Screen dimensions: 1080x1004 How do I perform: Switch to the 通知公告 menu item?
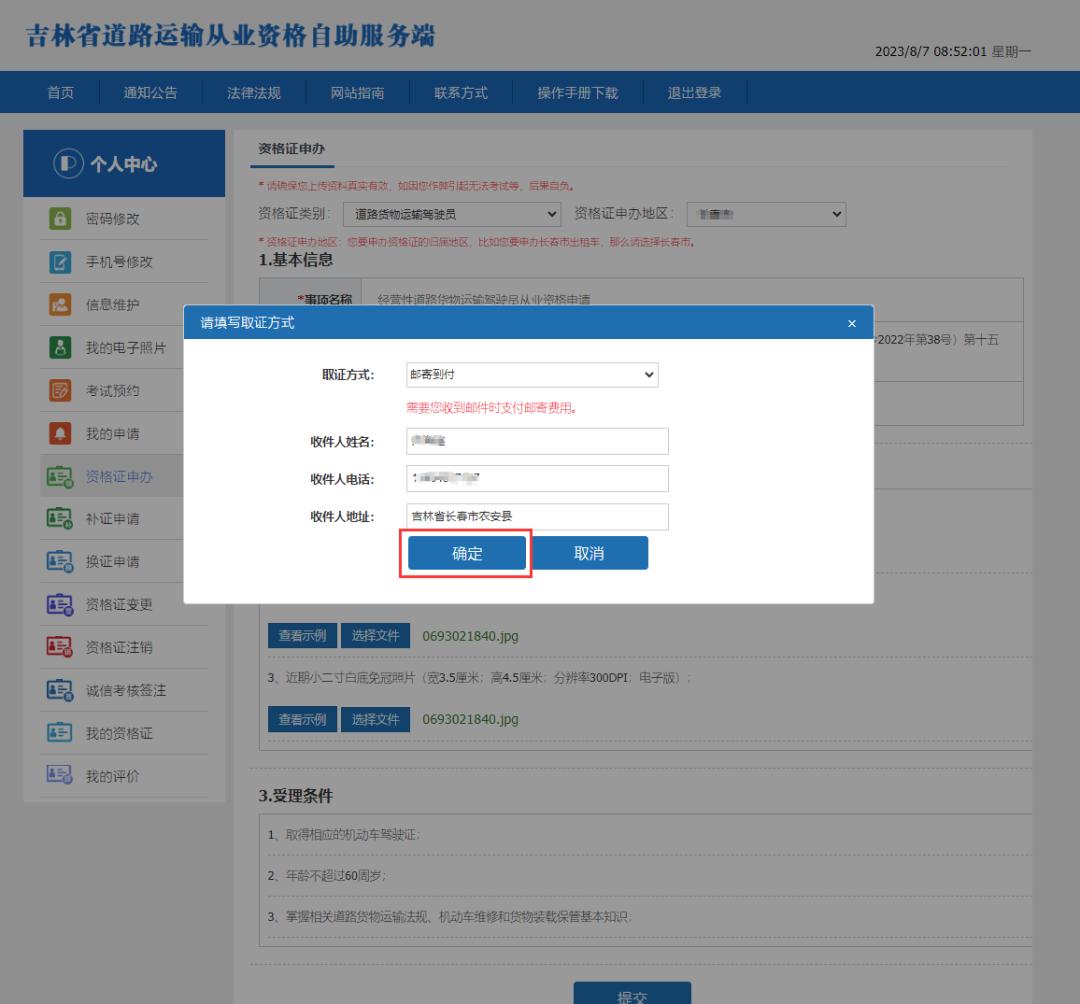pos(149,90)
